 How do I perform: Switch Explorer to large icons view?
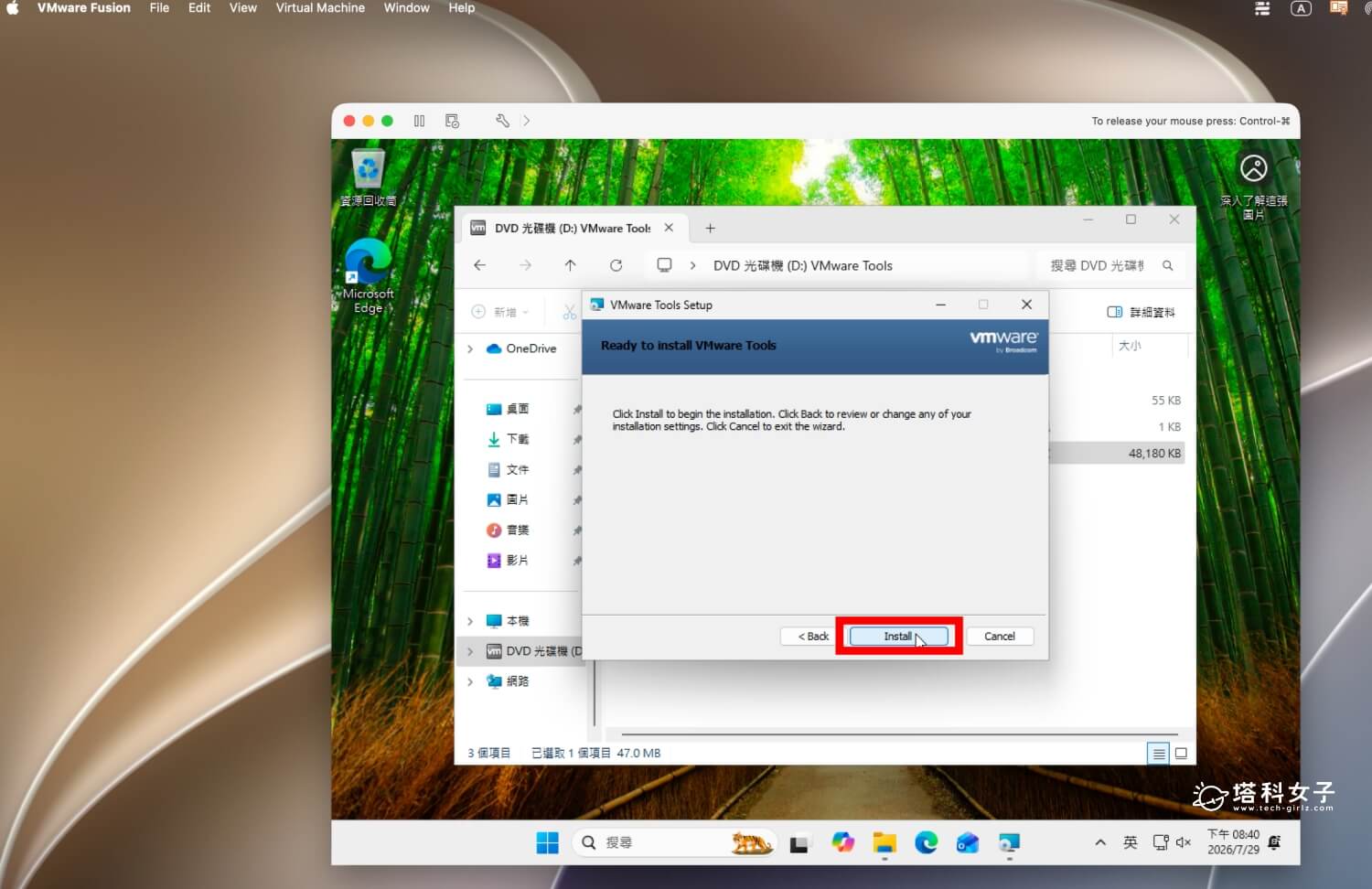coord(1181,754)
